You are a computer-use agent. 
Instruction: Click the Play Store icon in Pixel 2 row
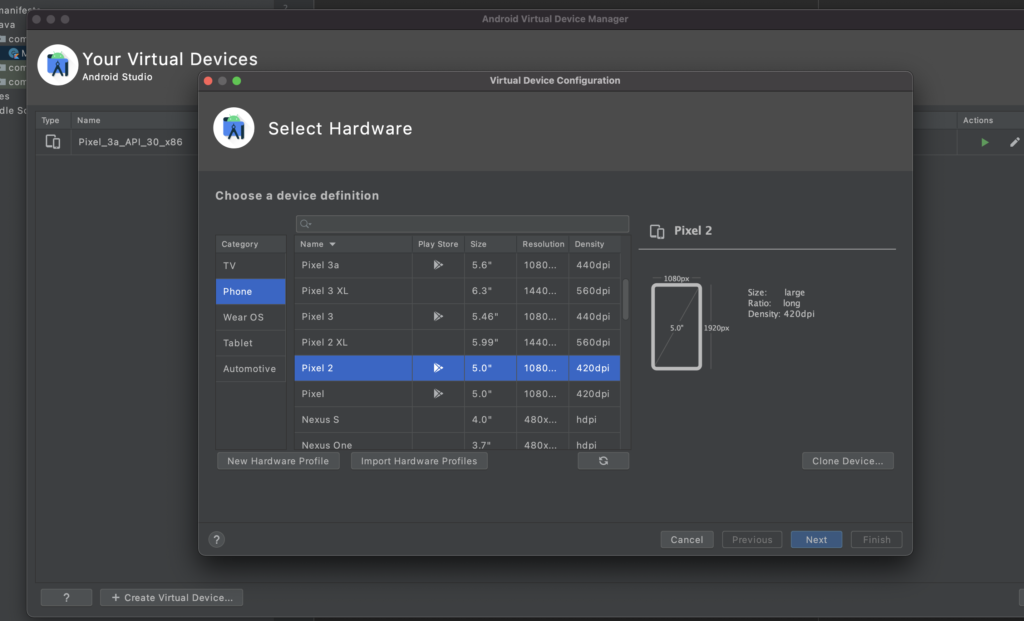coord(438,368)
